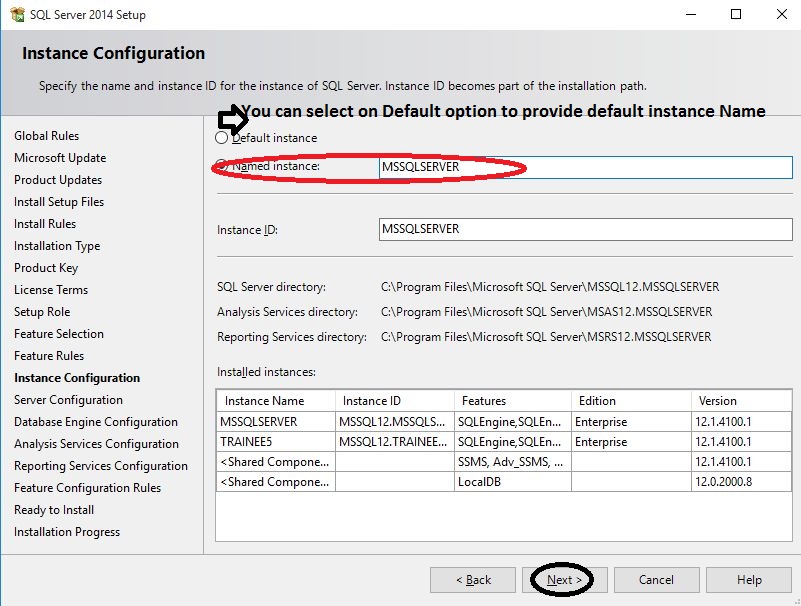Click the Reporting Services Configuration step
801x606 pixels.
(x=101, y=465)
